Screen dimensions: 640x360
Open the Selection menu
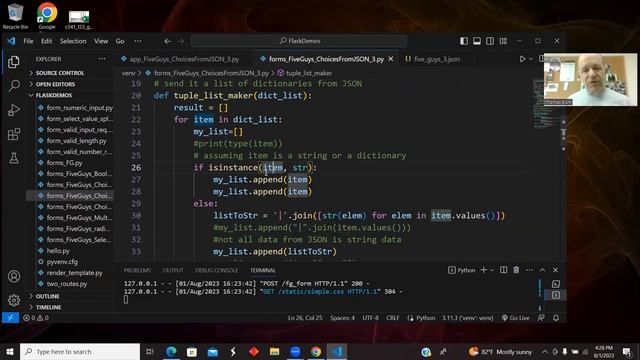tap(73, 41)
